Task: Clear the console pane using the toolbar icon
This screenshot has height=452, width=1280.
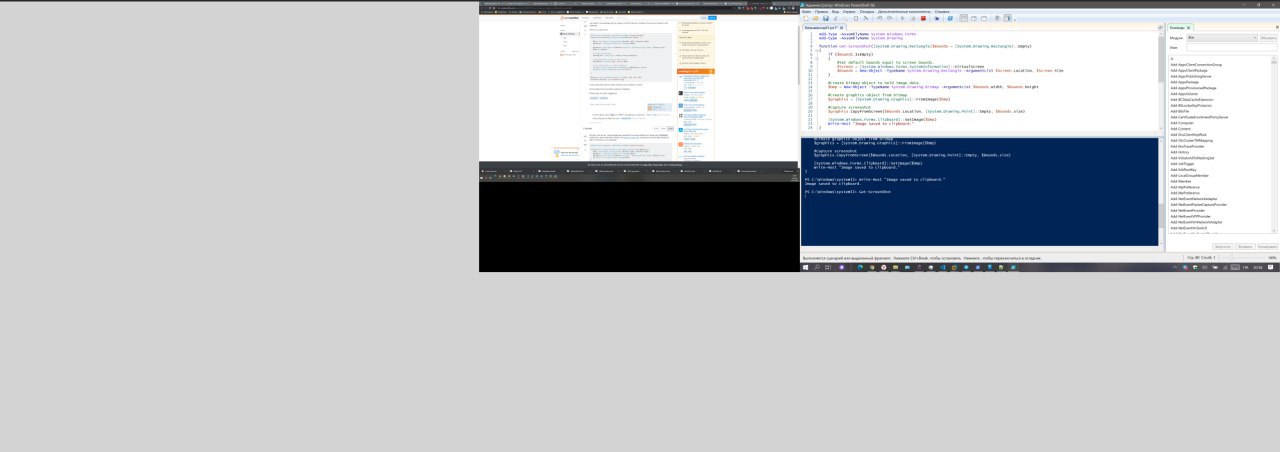Action: click(x=866, y=18)
